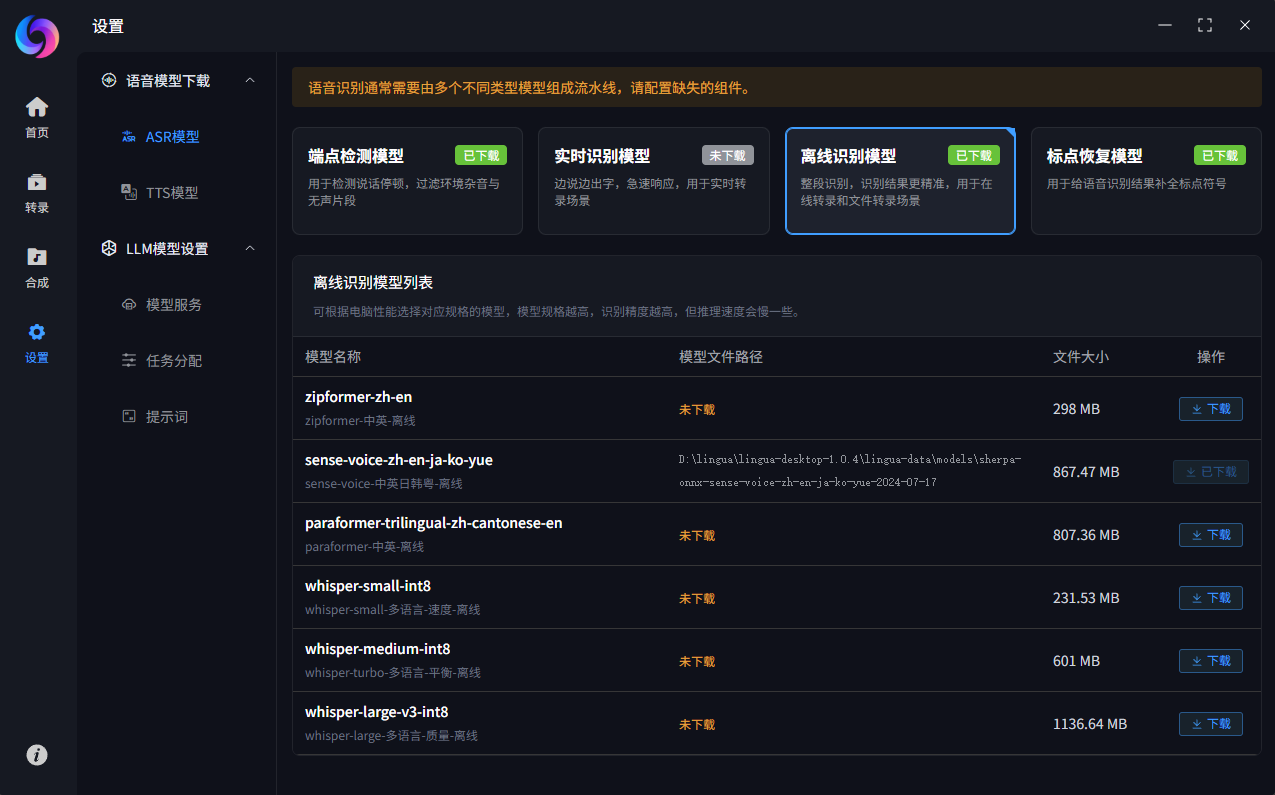1275x795 pixels.
Task: Download the whisper-small-int8 model
Action: (x=1211, y=598)
